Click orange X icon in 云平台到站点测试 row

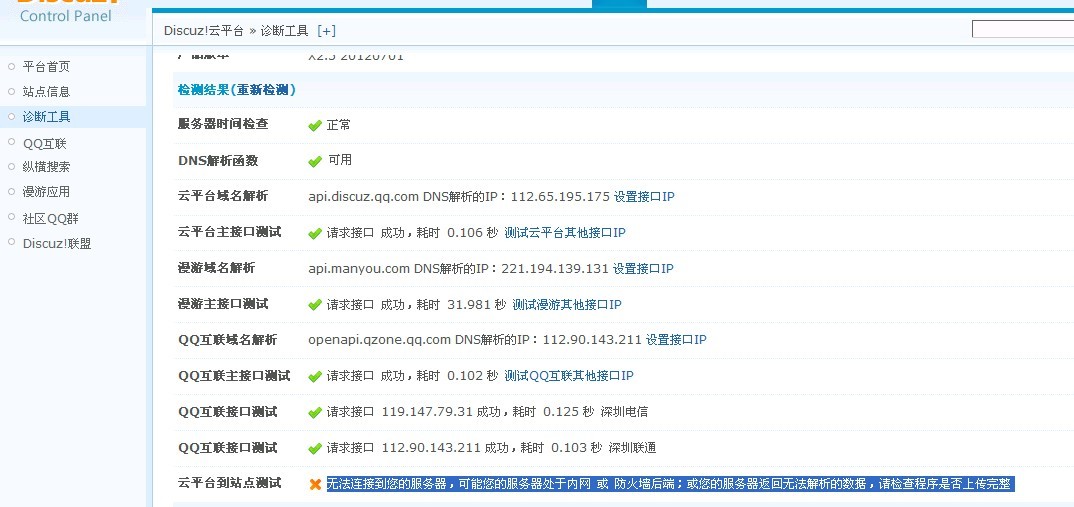pyautogui.click(x=315, y=484)
